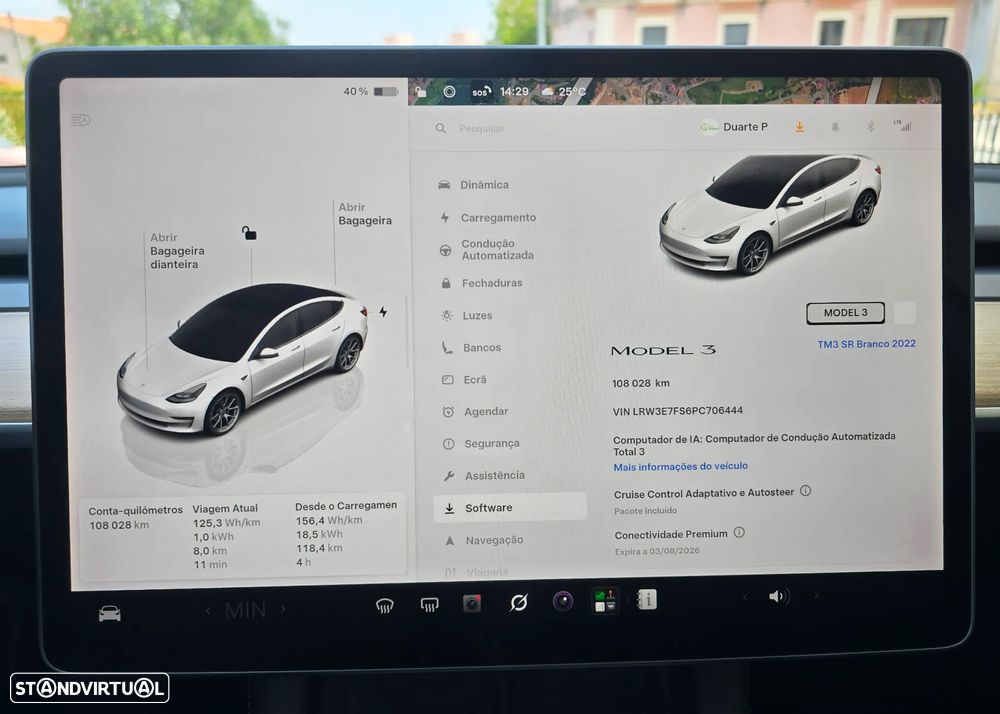Toggle rear window defrost

tap(429, 604)
